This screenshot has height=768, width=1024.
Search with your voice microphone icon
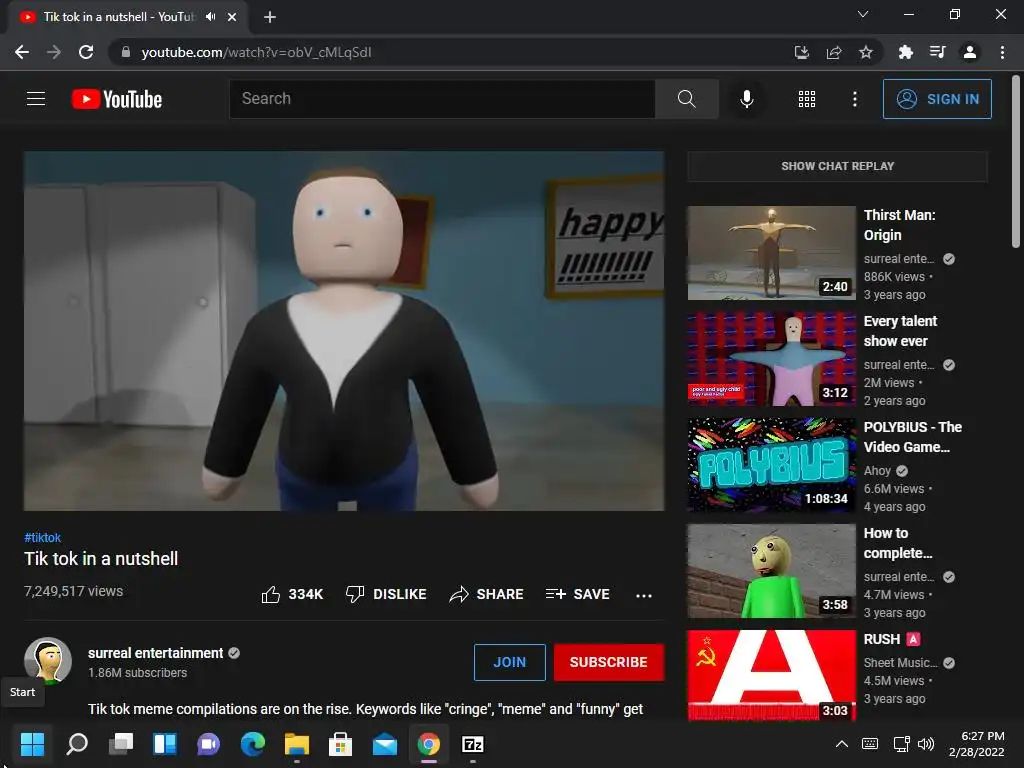(x=746, y=99)
